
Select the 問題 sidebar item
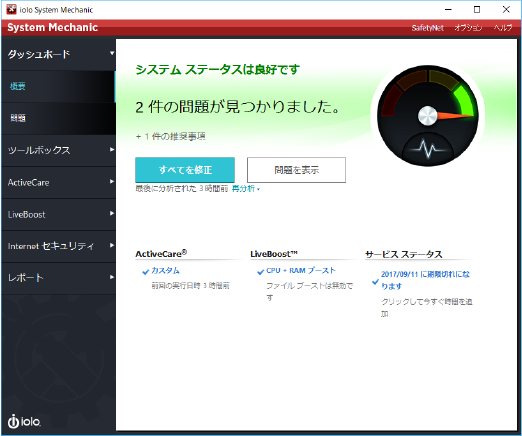[x=58, y=118]
